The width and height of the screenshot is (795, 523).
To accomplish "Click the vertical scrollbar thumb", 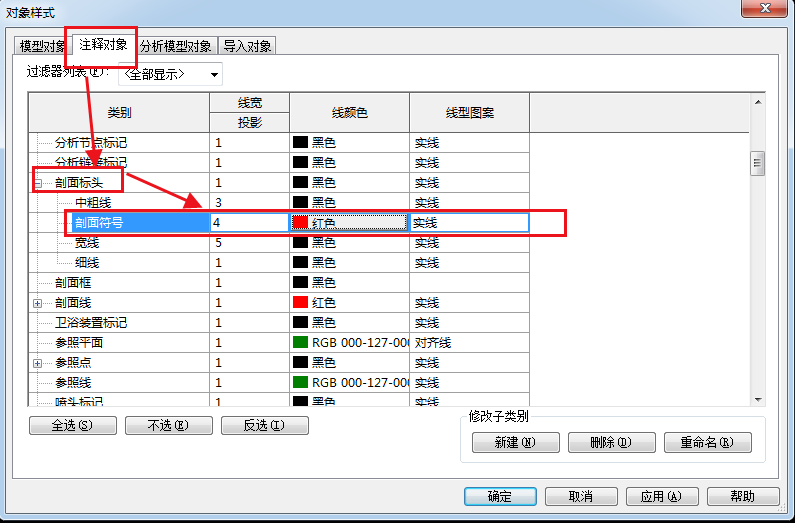I will pyautogui.click(x=757, y=163).
